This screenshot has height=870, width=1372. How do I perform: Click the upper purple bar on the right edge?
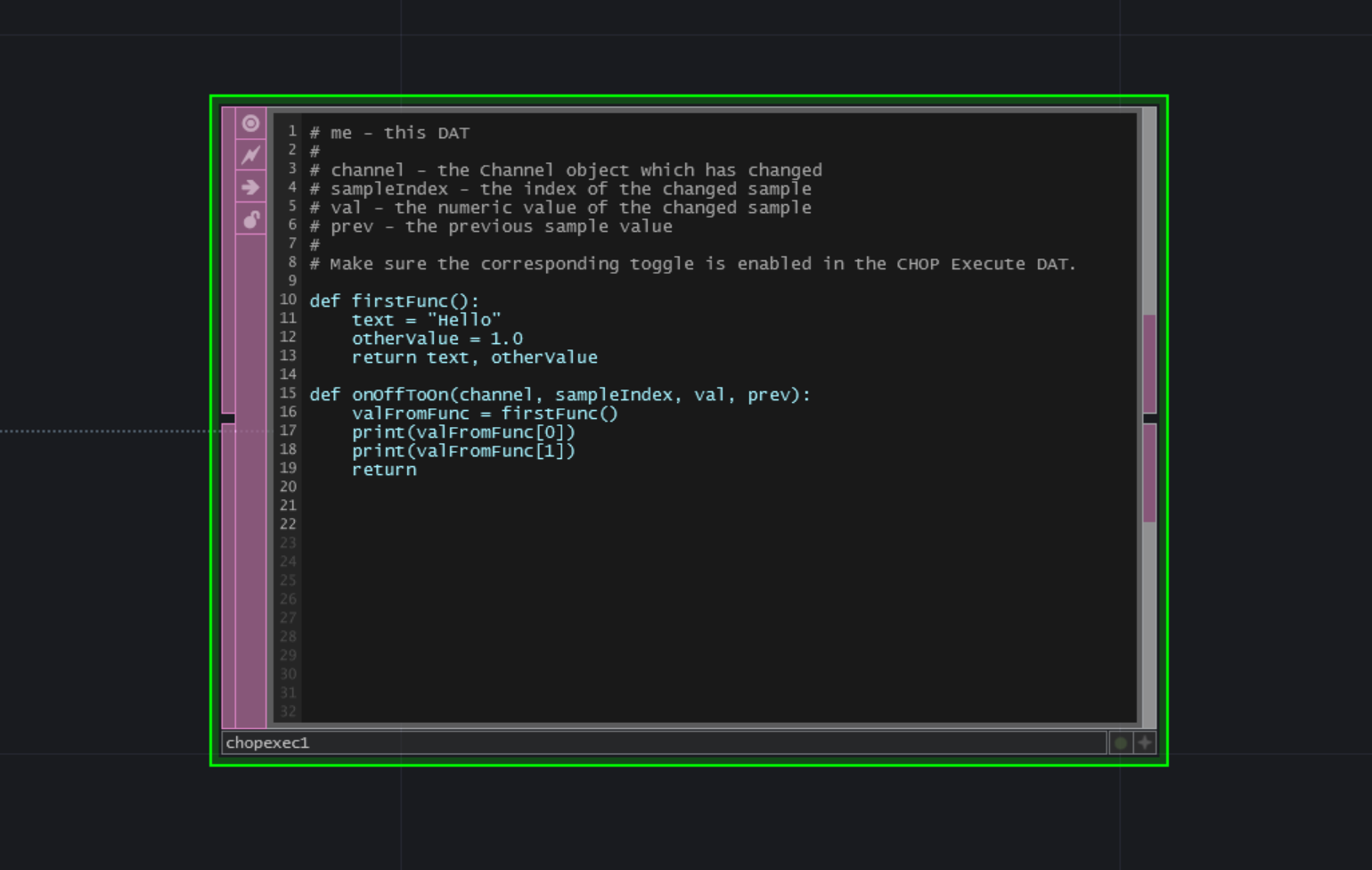(1149, 362)
